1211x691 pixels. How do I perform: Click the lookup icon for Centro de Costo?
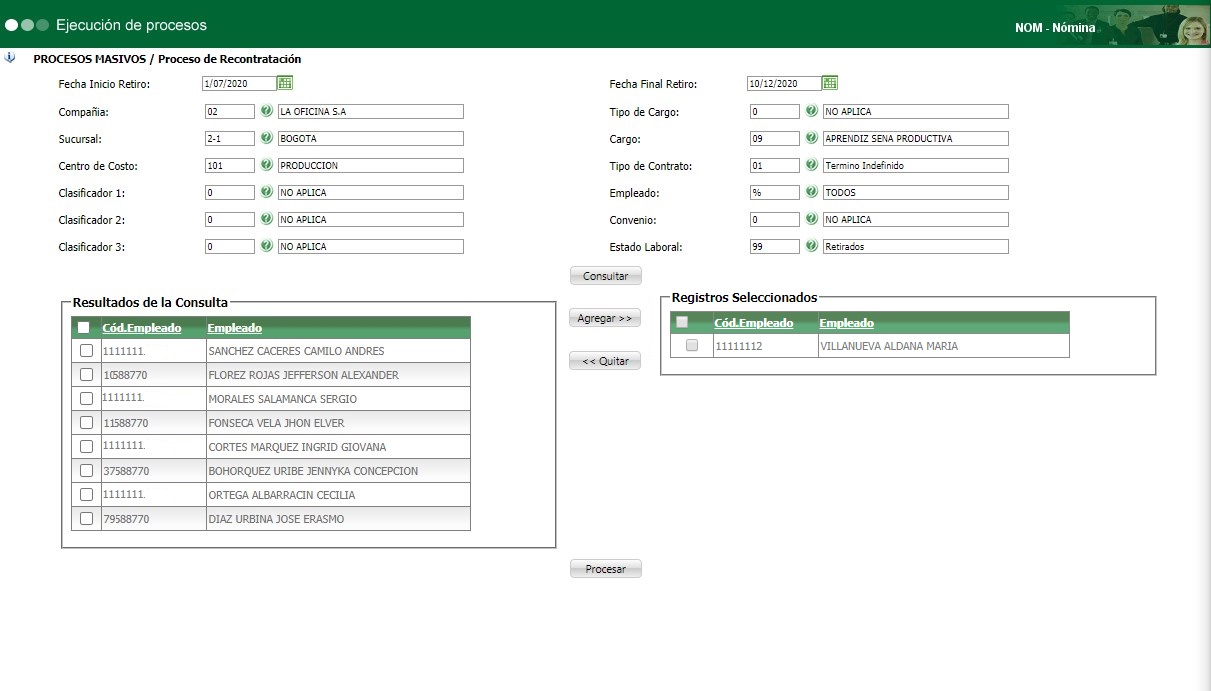266,165
